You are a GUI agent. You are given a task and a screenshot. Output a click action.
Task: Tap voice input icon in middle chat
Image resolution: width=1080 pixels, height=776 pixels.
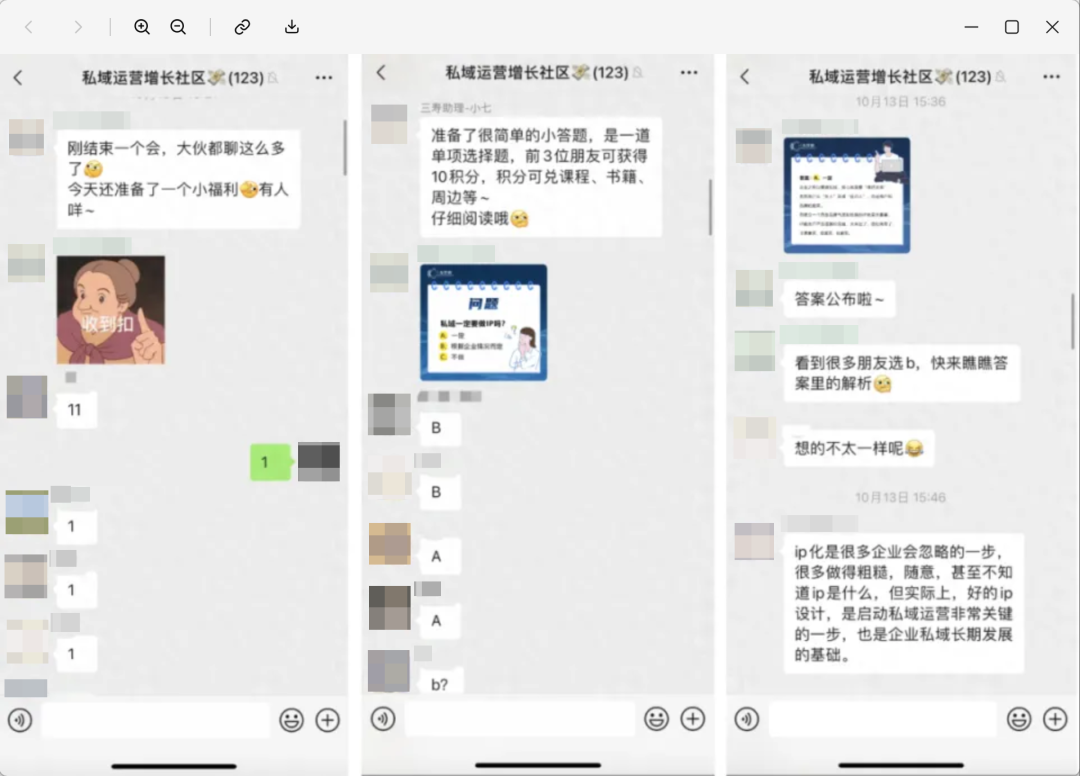[383, 719]
